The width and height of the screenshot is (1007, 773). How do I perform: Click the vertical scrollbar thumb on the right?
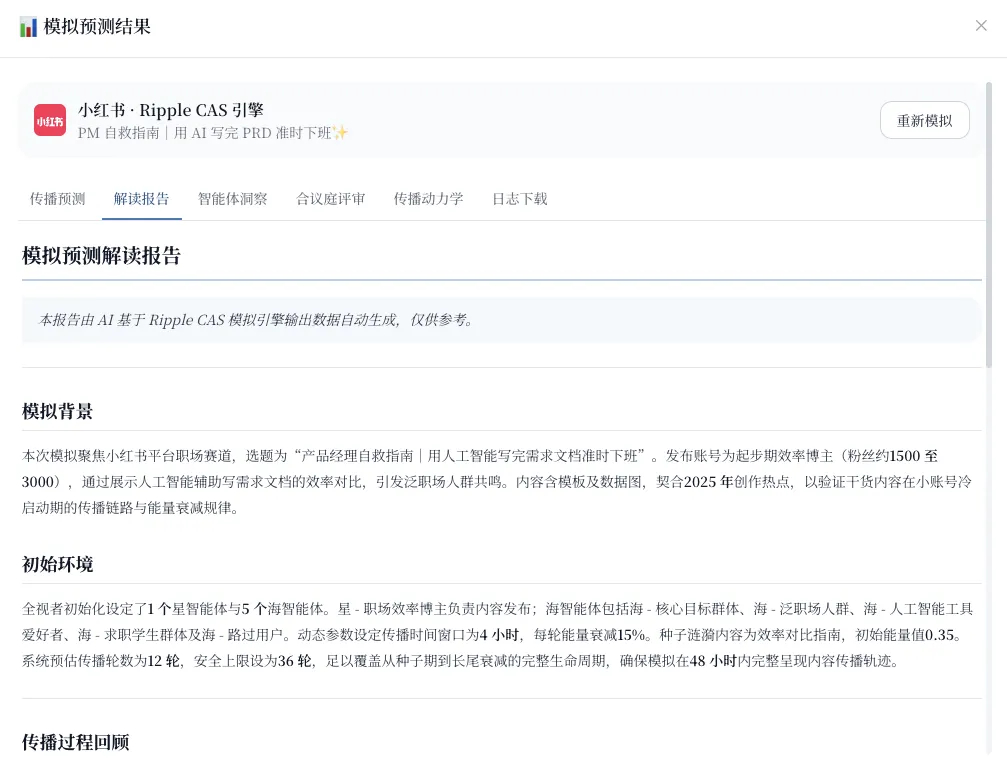(x=989, y=225)
